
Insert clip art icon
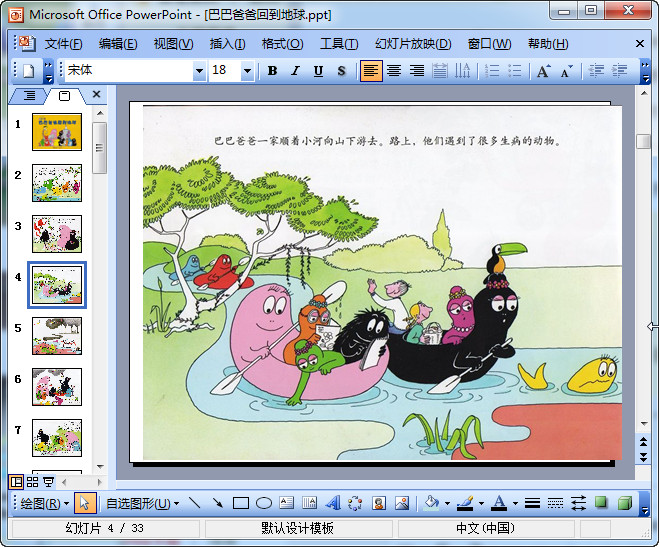click(379, 503)
